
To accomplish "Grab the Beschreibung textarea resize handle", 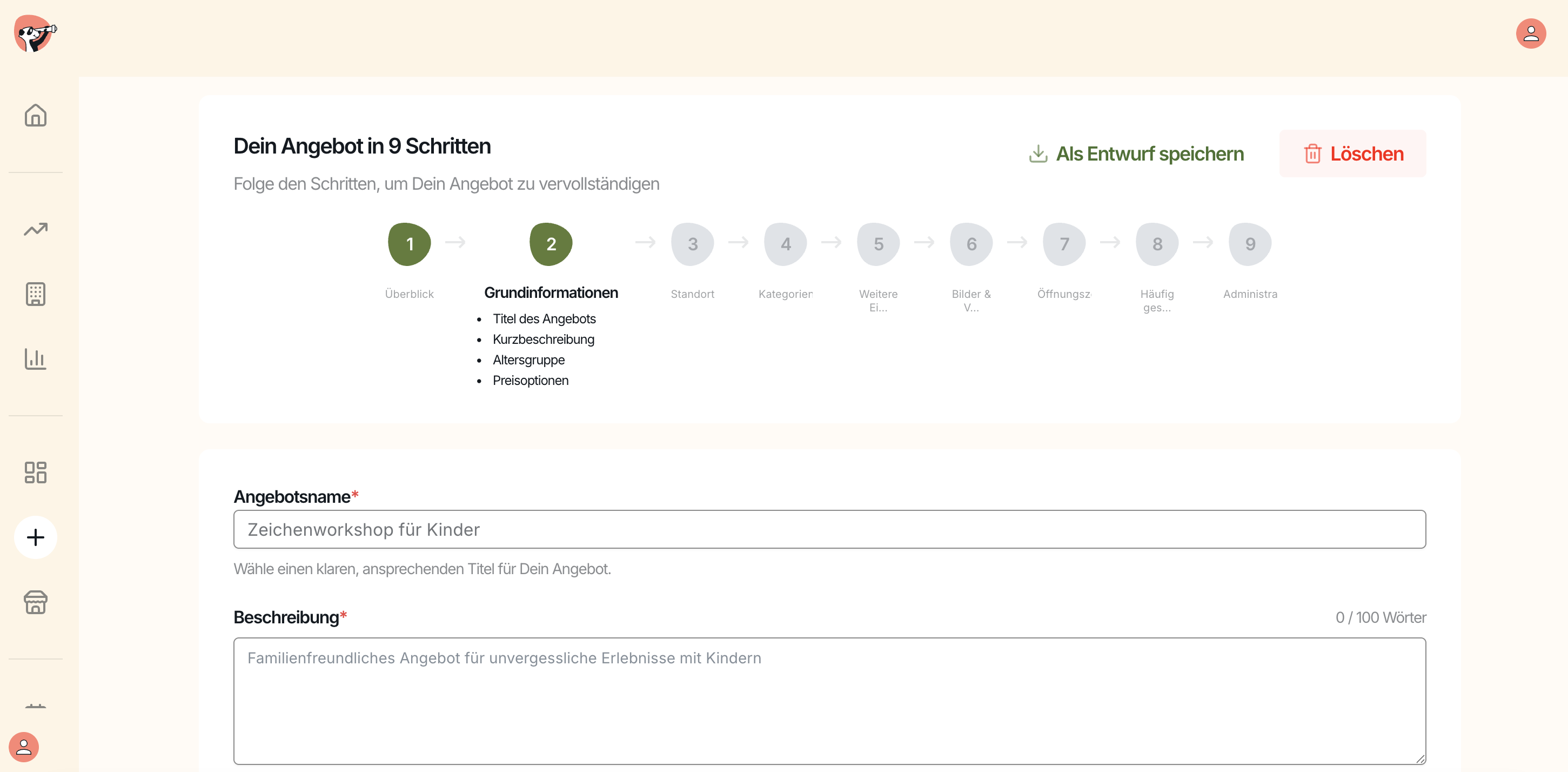I will [x=1420, y=758].
